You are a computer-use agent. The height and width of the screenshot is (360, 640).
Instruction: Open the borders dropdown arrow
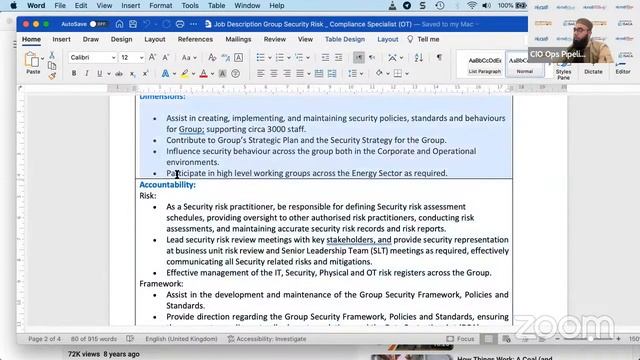pyautogui.click(x=407, y=74)
